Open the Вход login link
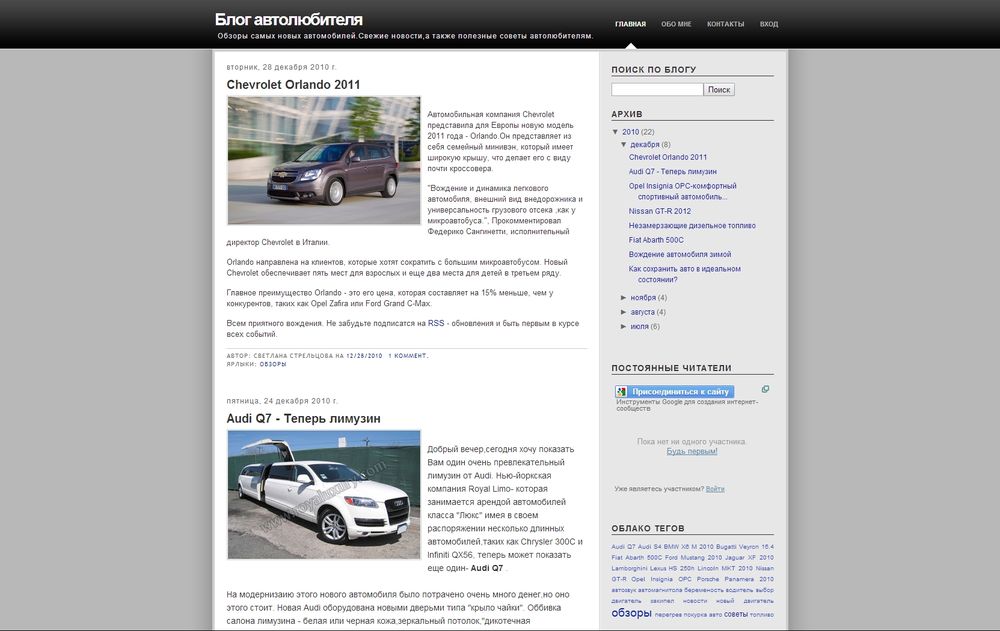 click(768, 24)
